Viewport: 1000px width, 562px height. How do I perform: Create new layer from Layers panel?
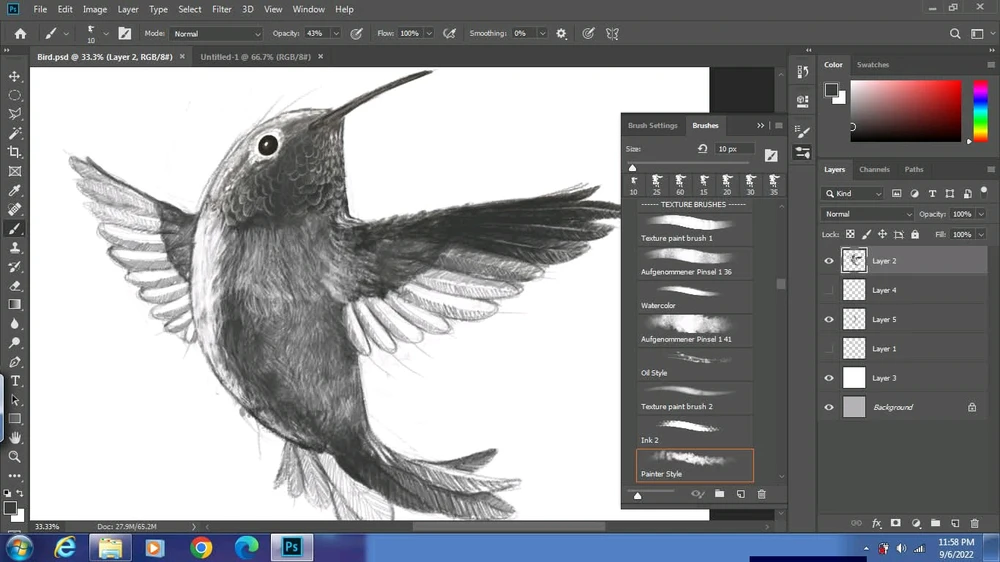955,523
